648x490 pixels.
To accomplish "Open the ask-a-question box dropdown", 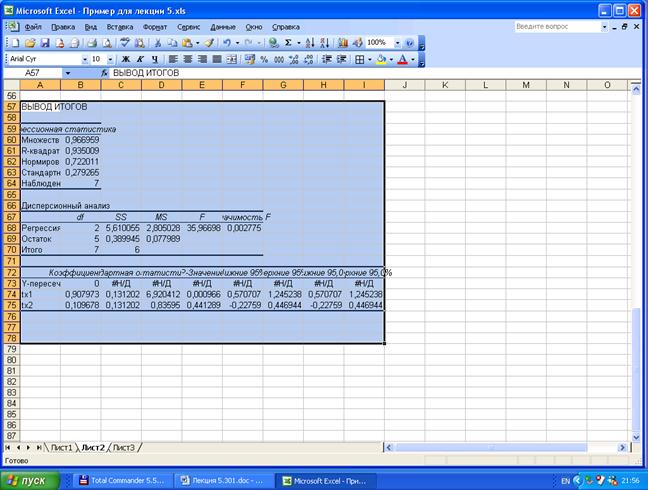I will pyautogui.click(x=604, y=27).
